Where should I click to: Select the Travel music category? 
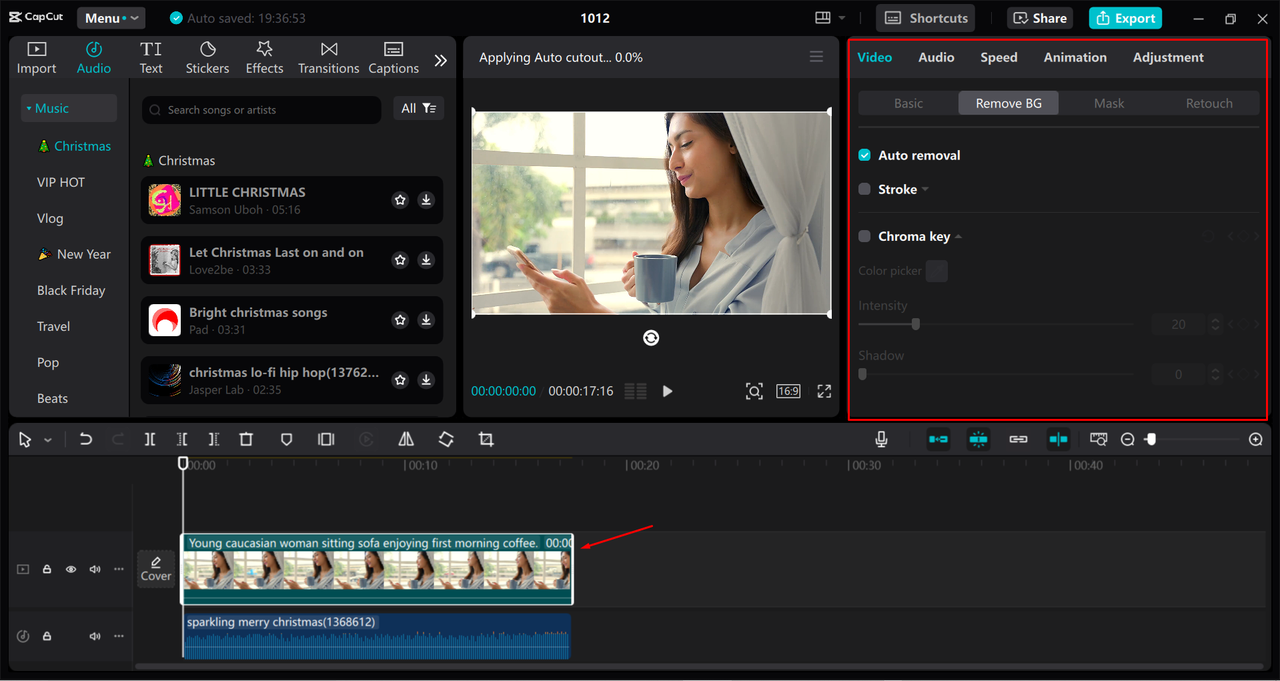point(54,326)
